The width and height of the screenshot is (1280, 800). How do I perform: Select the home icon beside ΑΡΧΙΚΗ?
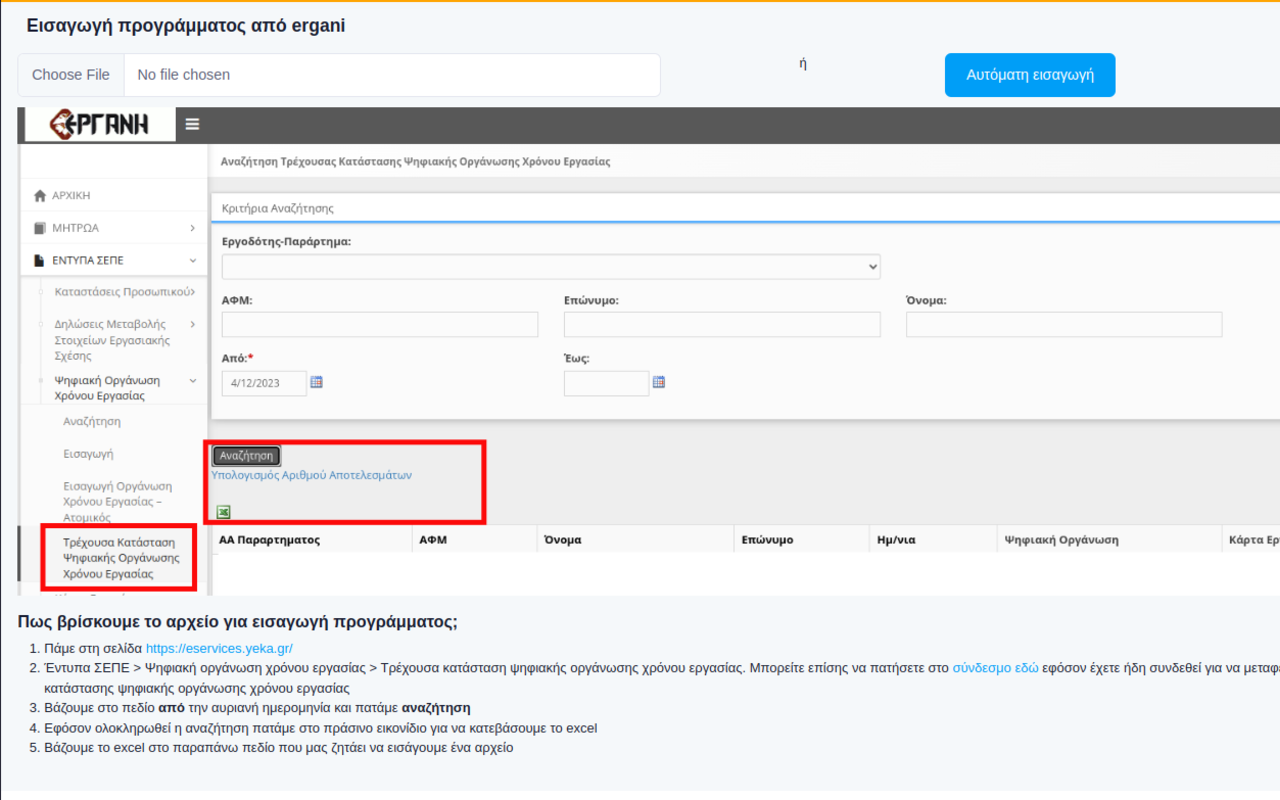click(x=39, y=195)
